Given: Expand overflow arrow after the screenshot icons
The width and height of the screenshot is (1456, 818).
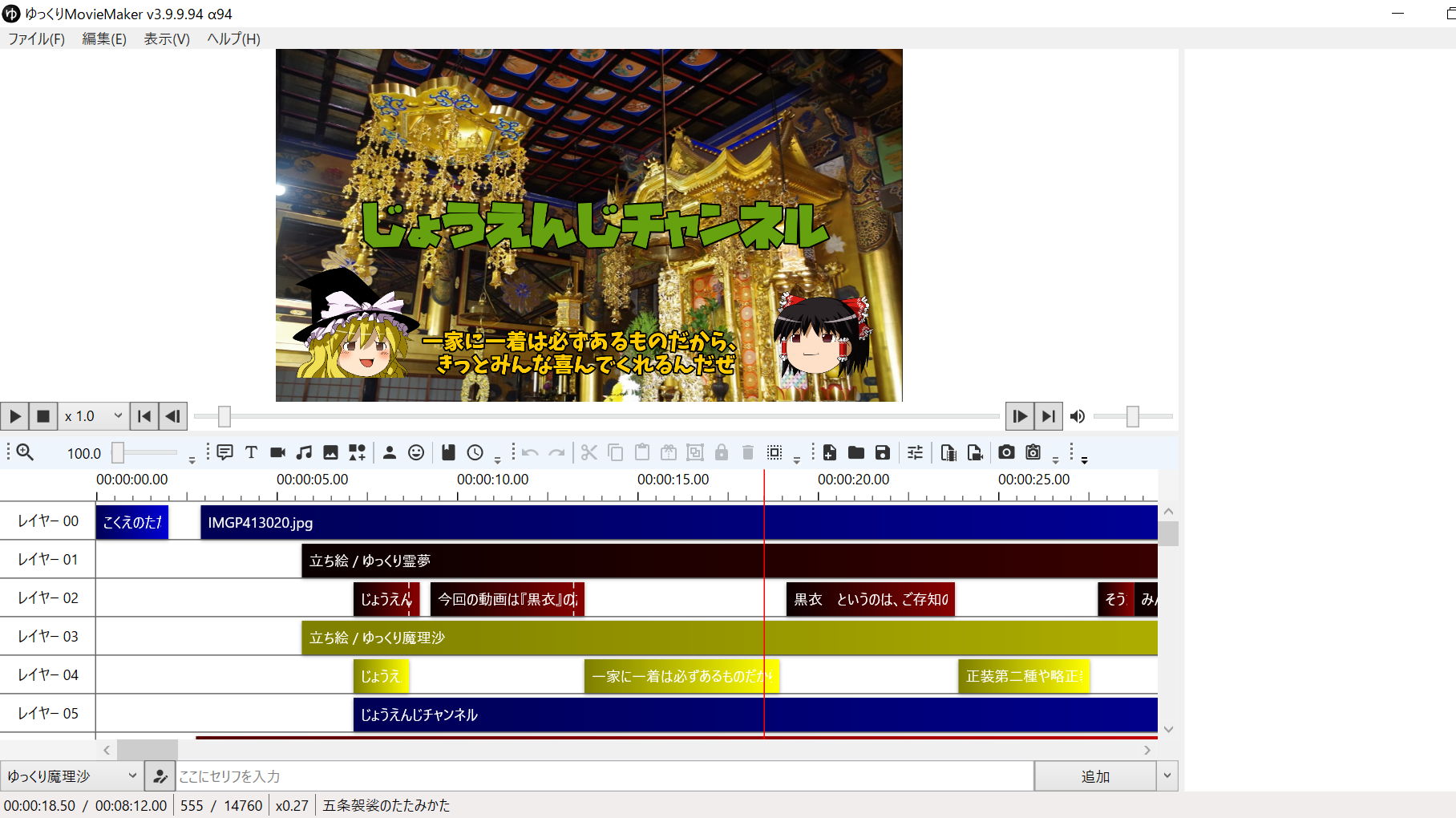Looking at the screenshot, I should 1055,460.
